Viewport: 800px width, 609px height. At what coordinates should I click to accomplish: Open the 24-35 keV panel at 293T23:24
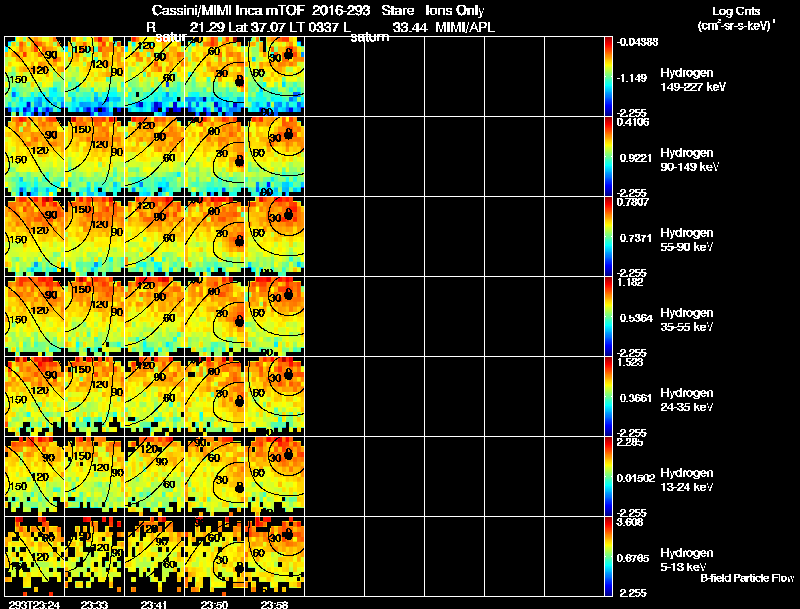point(35,396)
